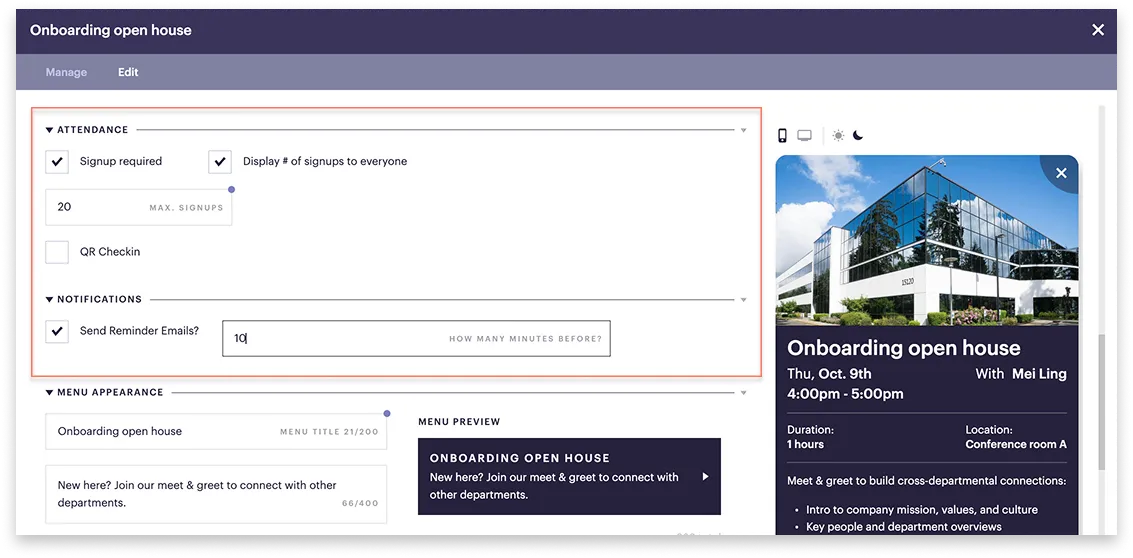Toggle Send Reminder Emails checkbox
The height and width of the screenshot is (558, 1133).
pos(57,331)
